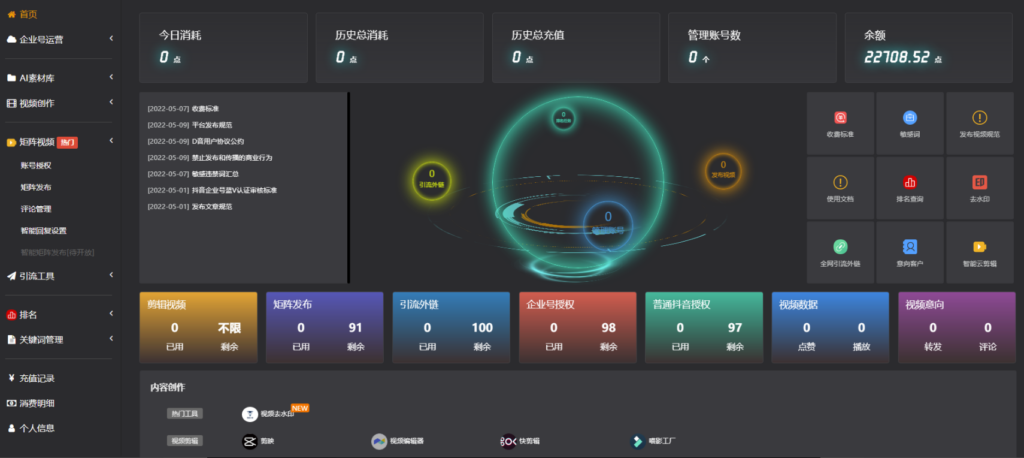The image size is (1024, 458).
Task: Open the 收藏标准 quick tile icon
Action: point(840,118)
